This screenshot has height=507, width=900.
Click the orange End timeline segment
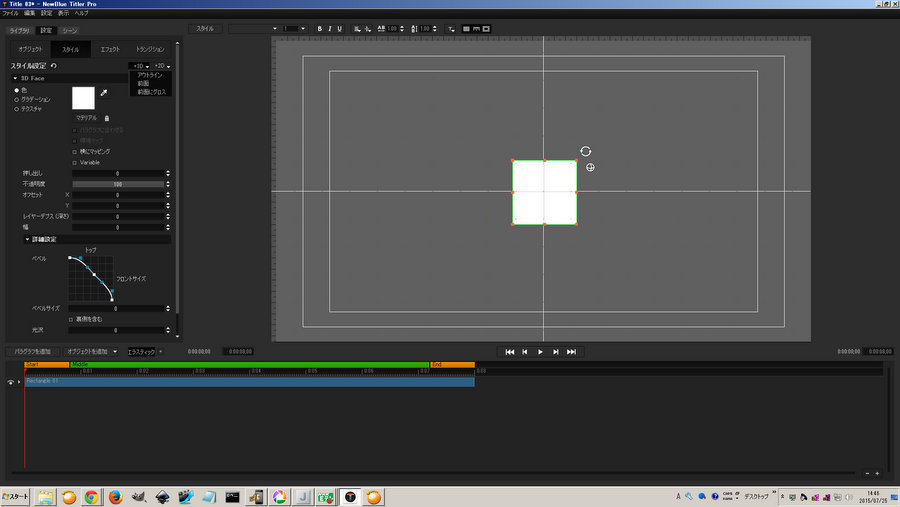tap(452, 365)
